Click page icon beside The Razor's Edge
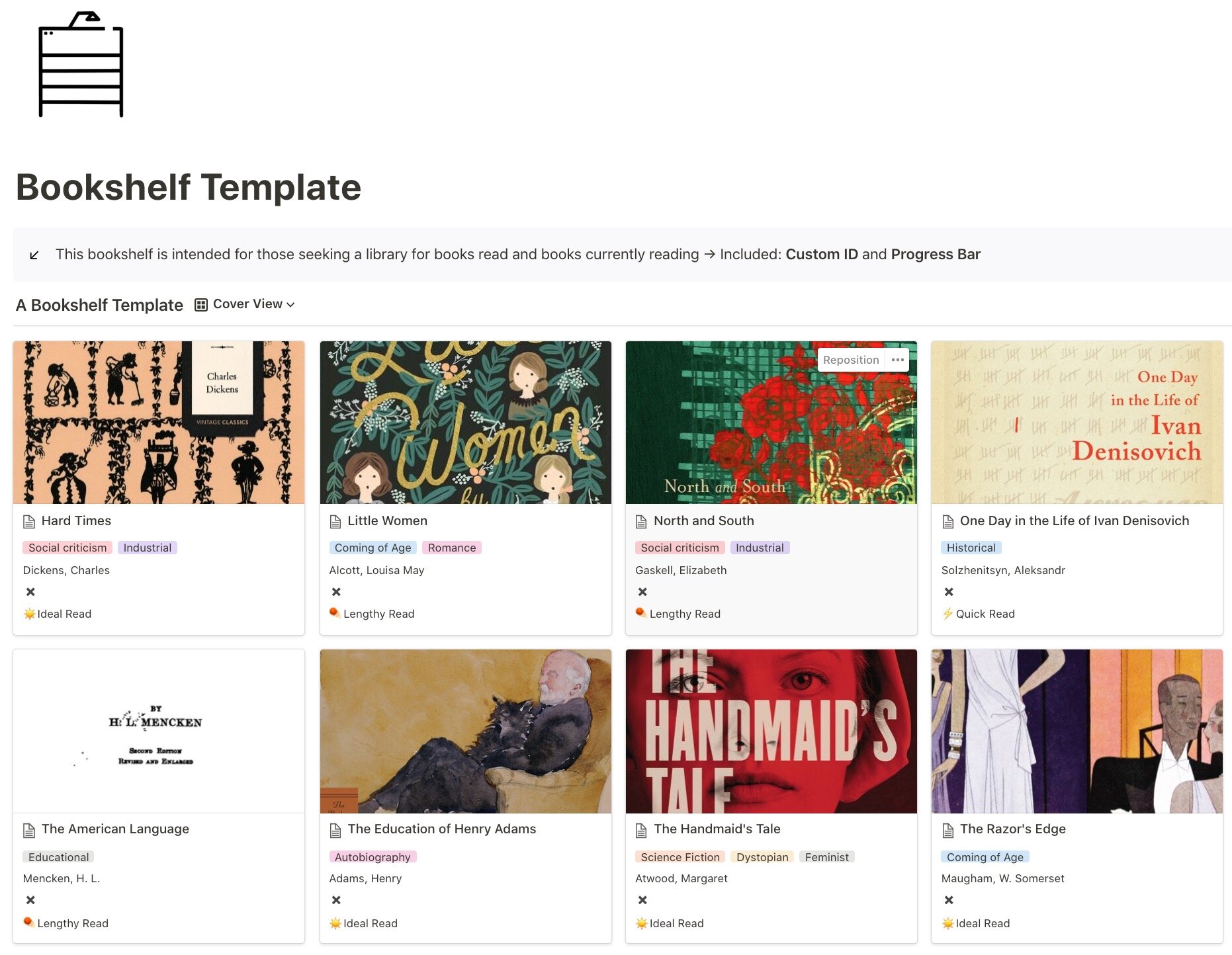This screenshot has width=1232, height=955. point(948,830)
